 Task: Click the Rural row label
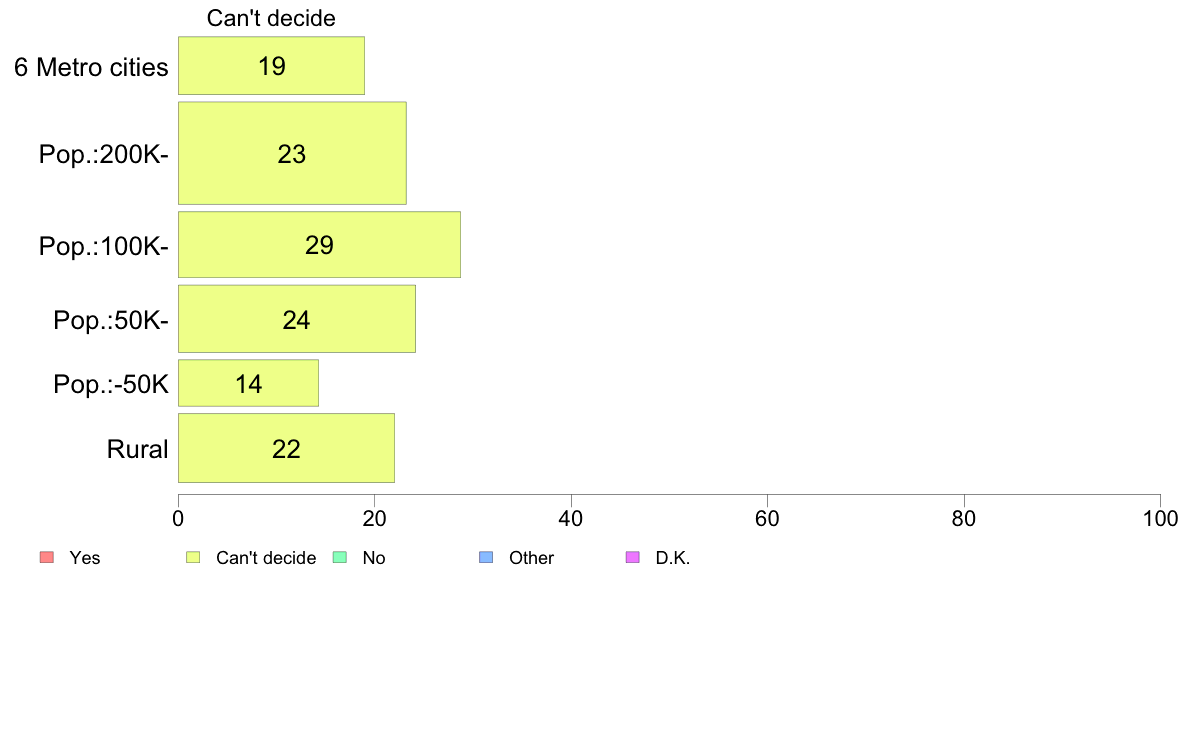[137, 449]
